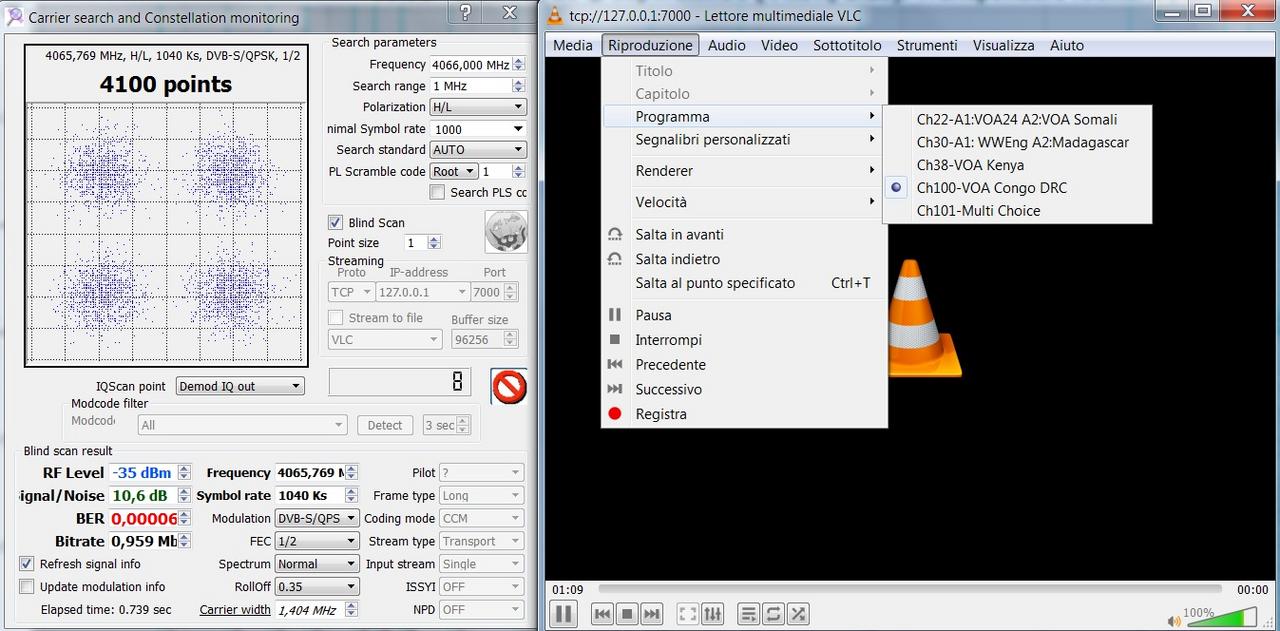The width and height of the screenshot is (1280, 631).
Task: Click the VLC cone icon in title bar
Action: coord(555,15)
